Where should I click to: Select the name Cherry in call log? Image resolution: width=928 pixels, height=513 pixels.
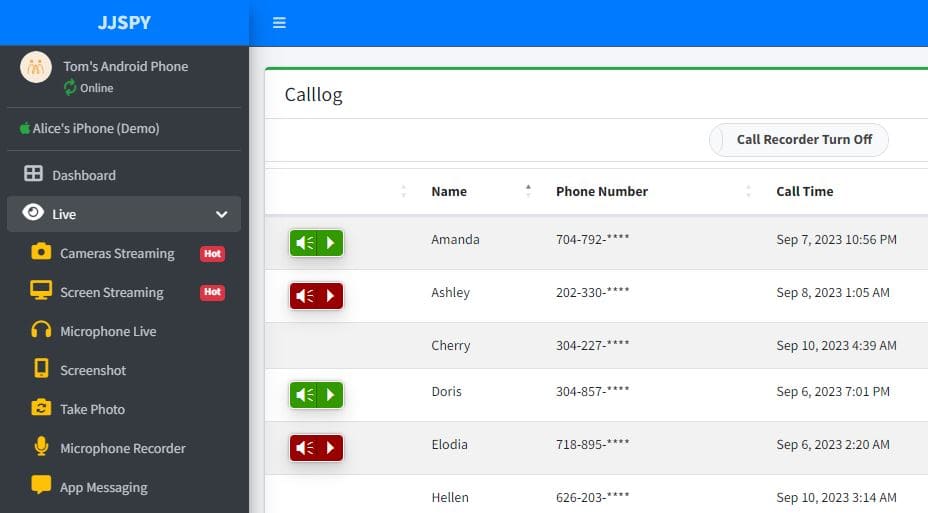pyautogui.click(x=450, y=346)
